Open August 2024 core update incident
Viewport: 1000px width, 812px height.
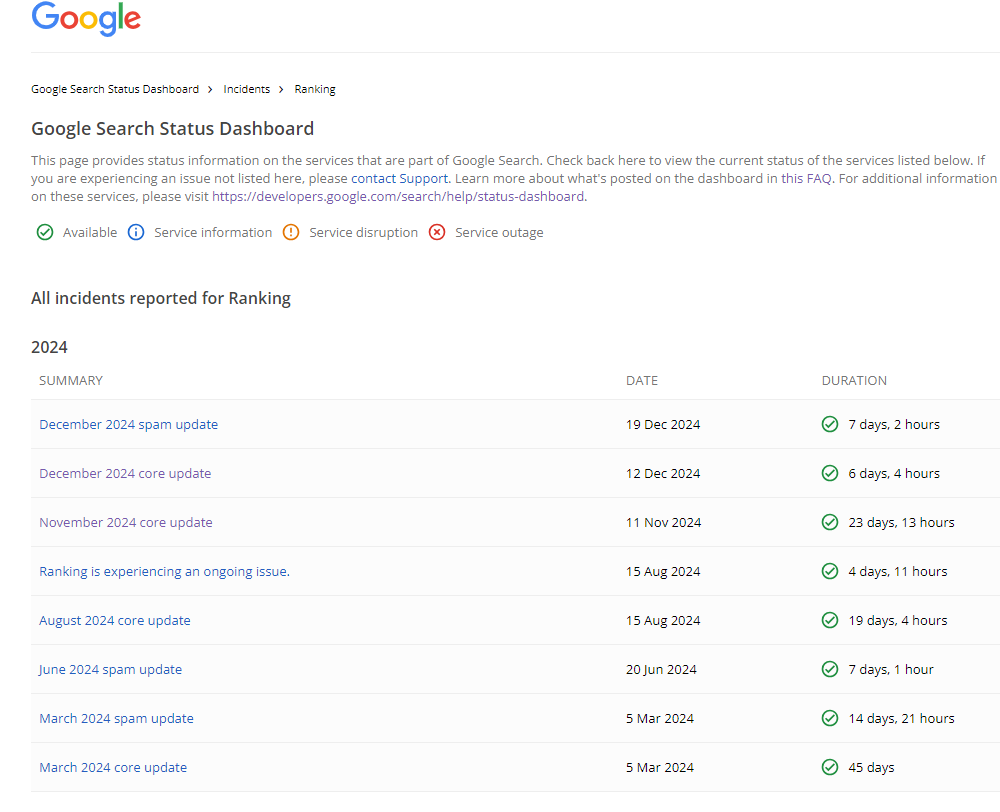point(115,620)
